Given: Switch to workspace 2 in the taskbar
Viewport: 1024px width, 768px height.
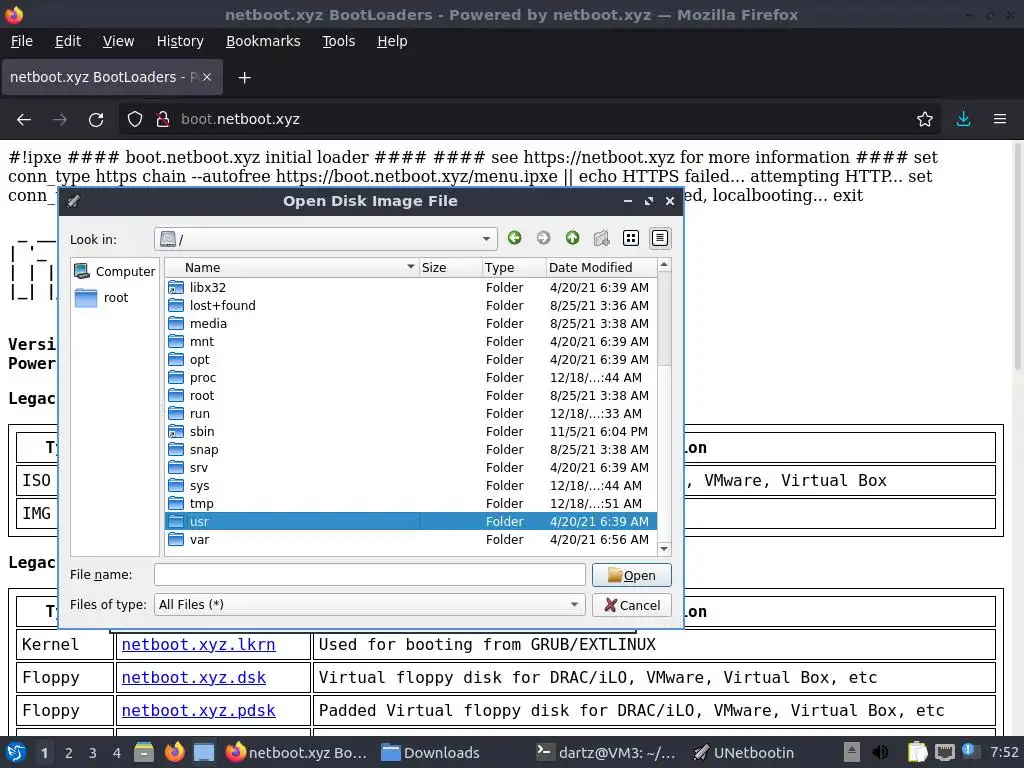Looking at the screenshot, I should 69,753.
